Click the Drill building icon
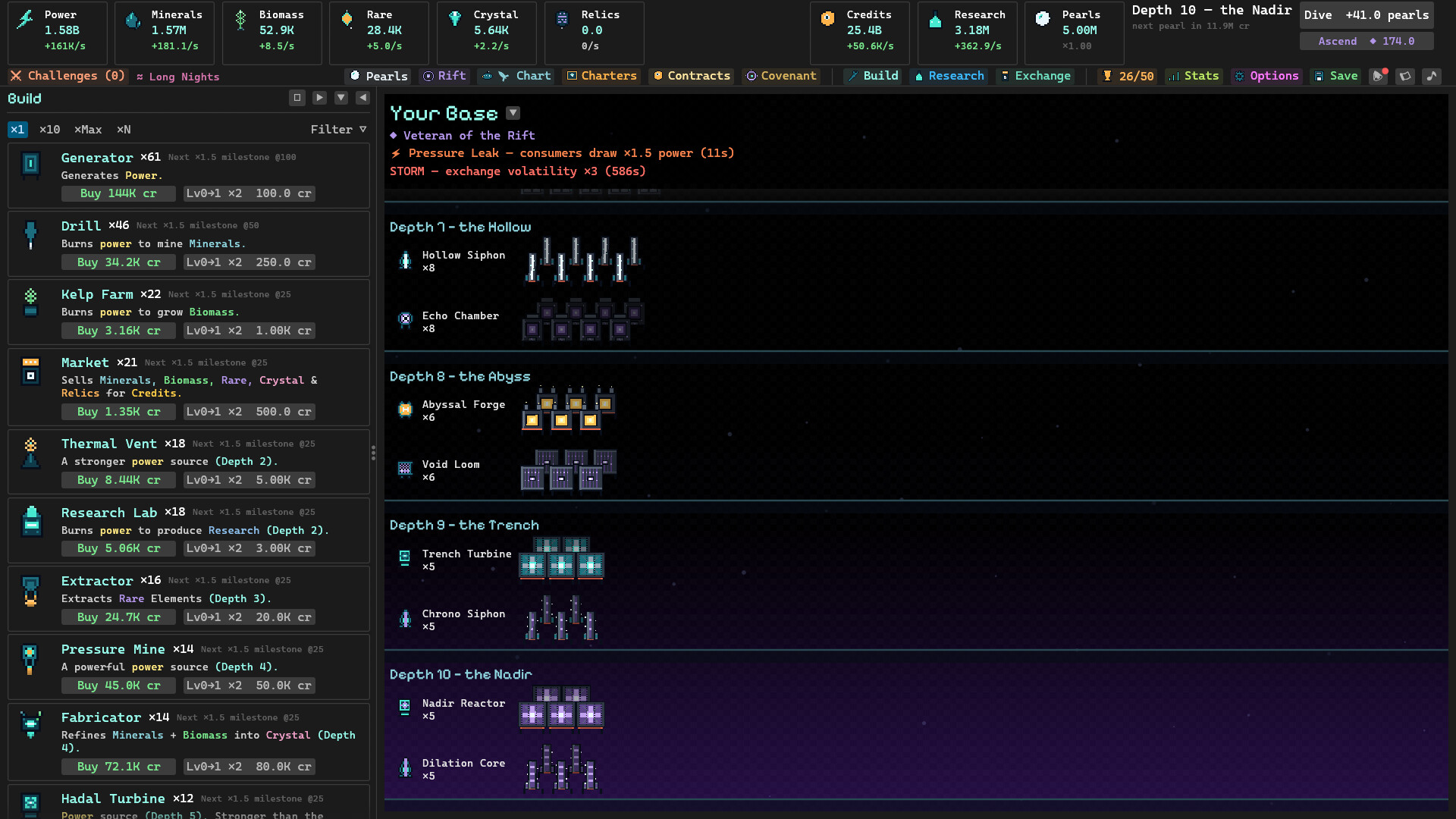This screenshot has height=819, width=1456. [30, 234]
